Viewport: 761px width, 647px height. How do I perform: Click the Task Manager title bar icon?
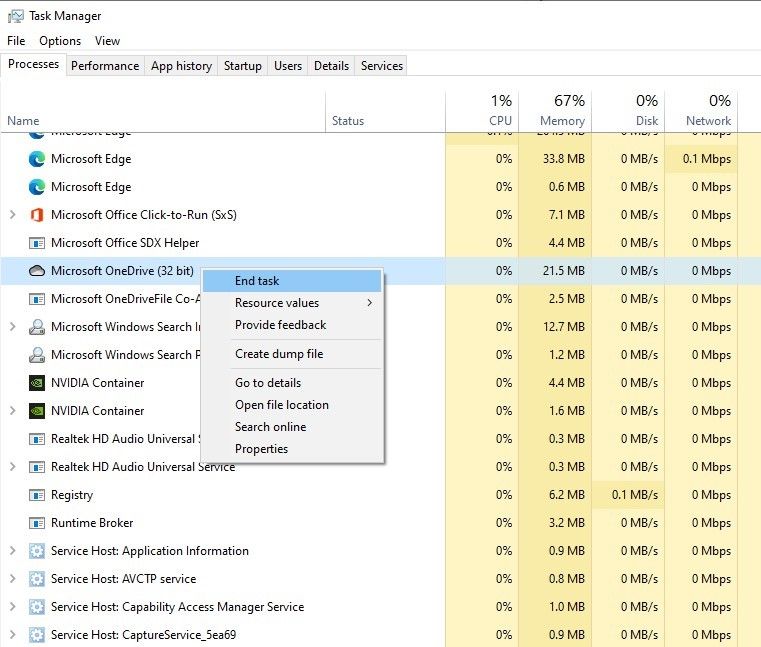coord(15,16)
